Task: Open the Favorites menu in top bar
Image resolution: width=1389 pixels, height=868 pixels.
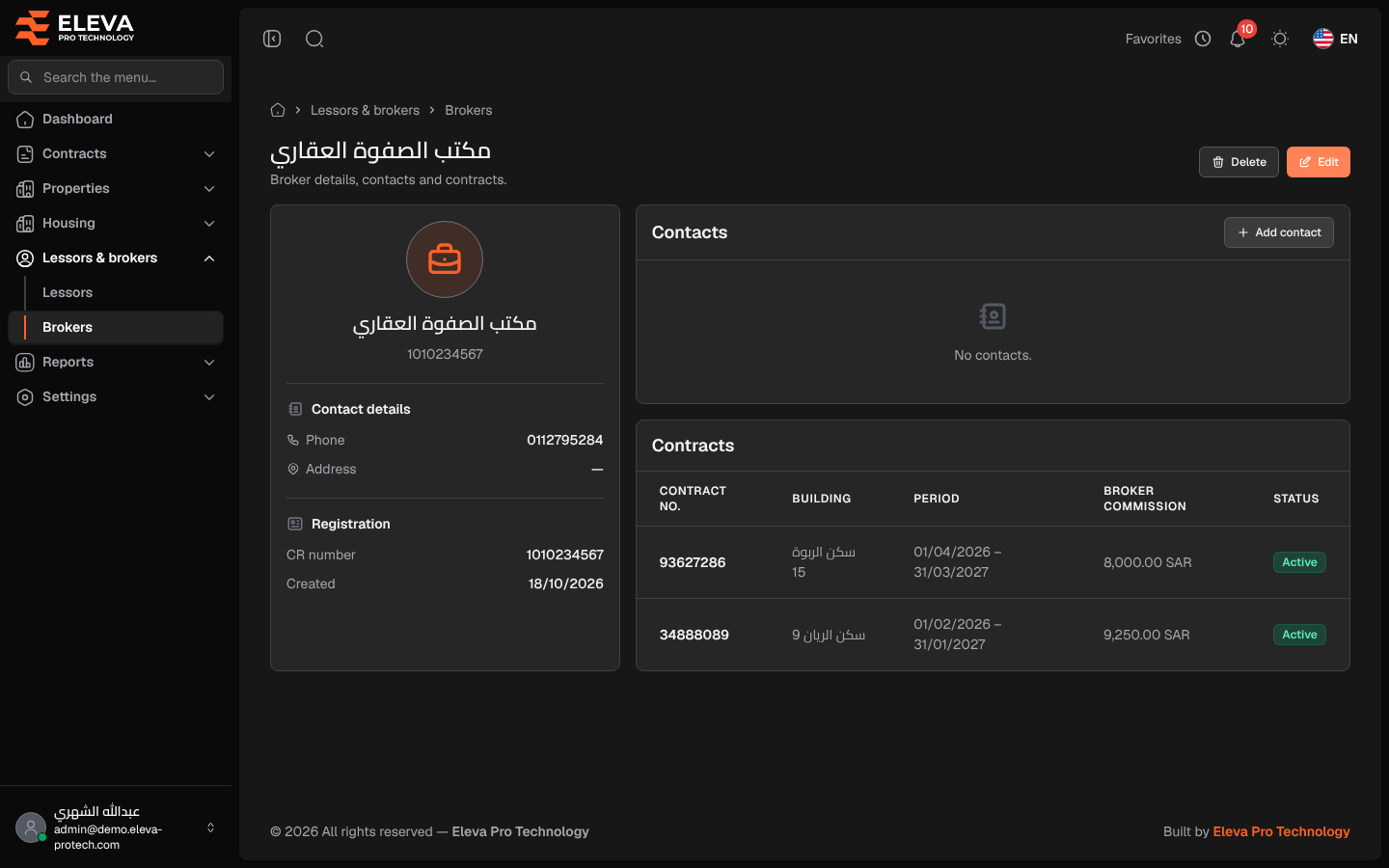Action: coord(1153,39)
